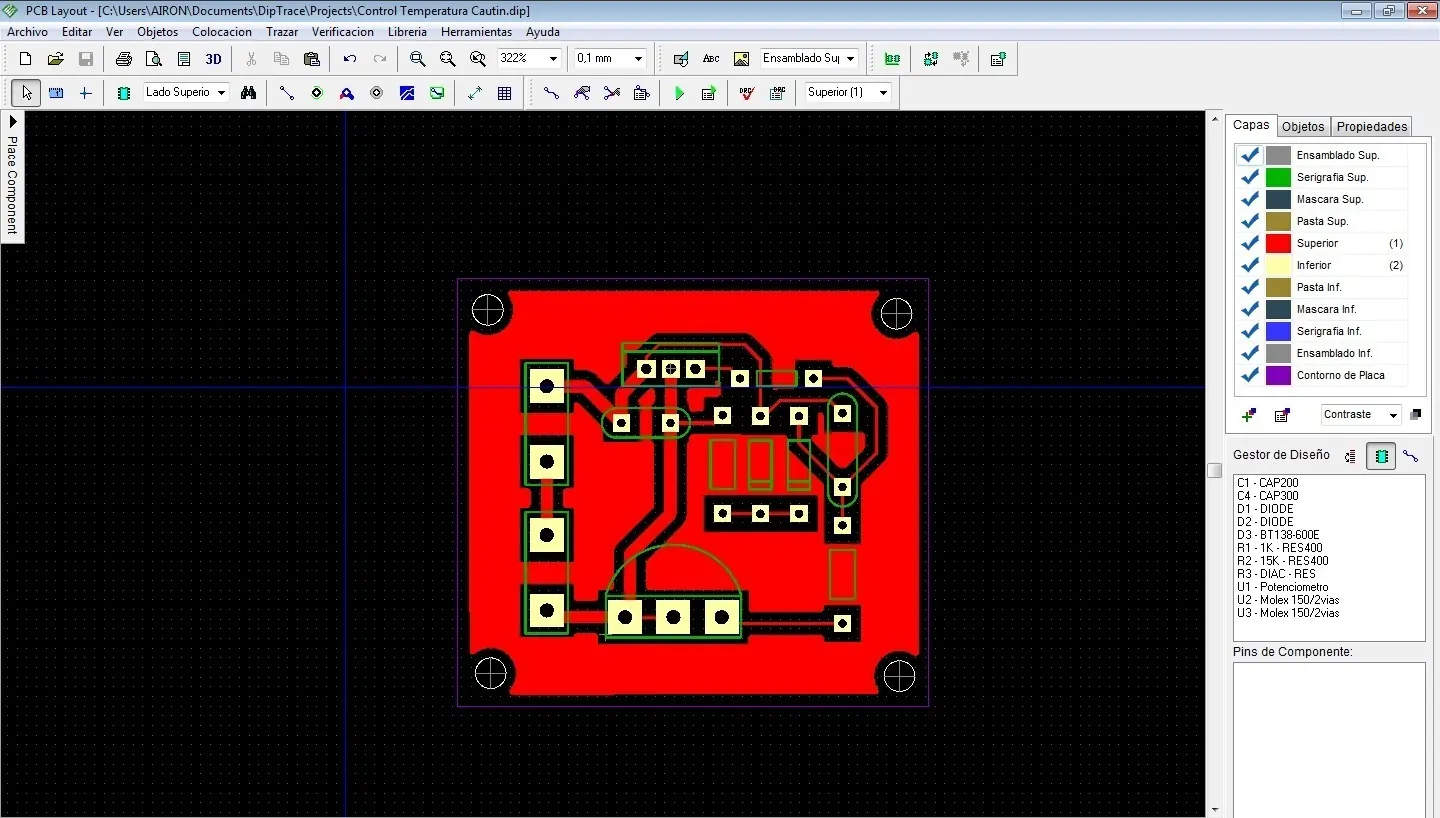
Task: Click the Superior layer red color swatch
Action: click(x=1278, y=244)
